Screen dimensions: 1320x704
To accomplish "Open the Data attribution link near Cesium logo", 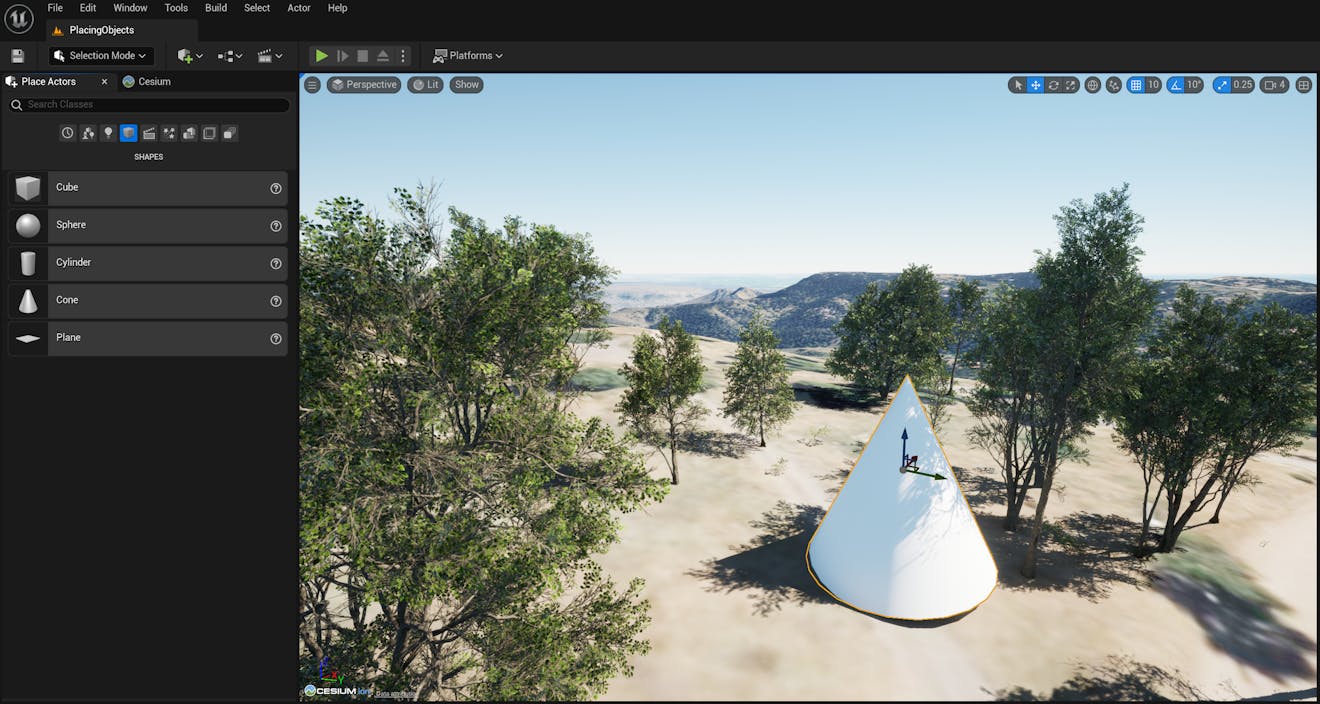I will coord(396,691).
